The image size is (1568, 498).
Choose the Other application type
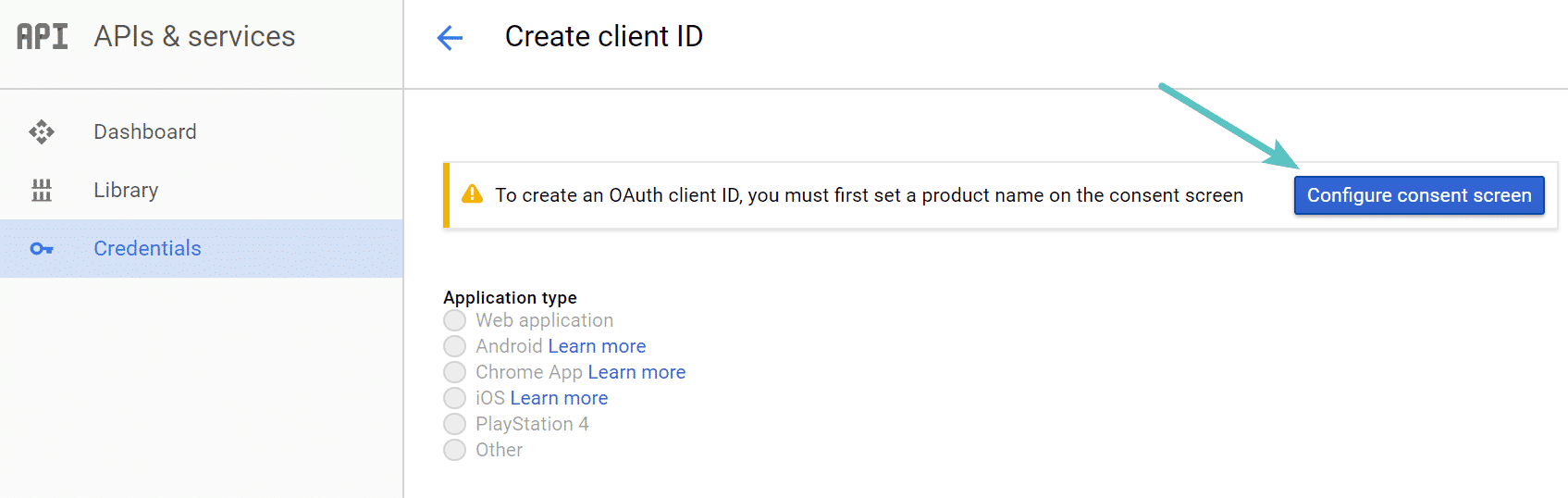point(454,450)
